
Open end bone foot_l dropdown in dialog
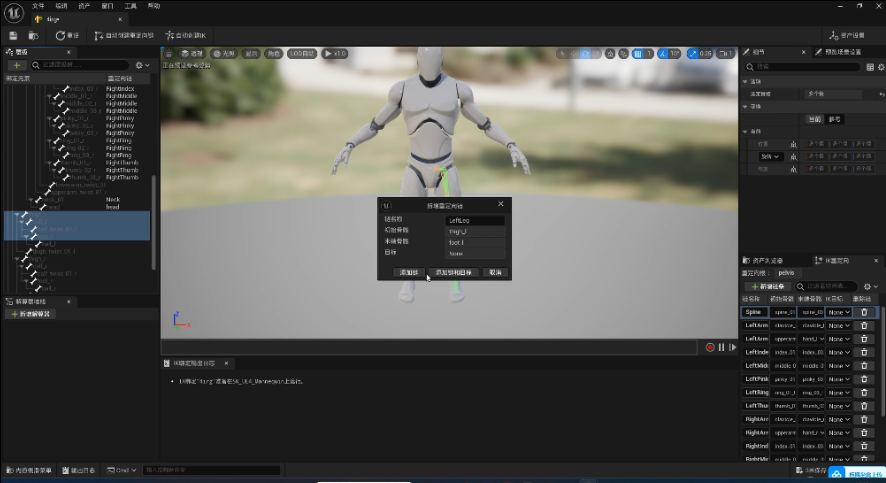click(475, 242)
